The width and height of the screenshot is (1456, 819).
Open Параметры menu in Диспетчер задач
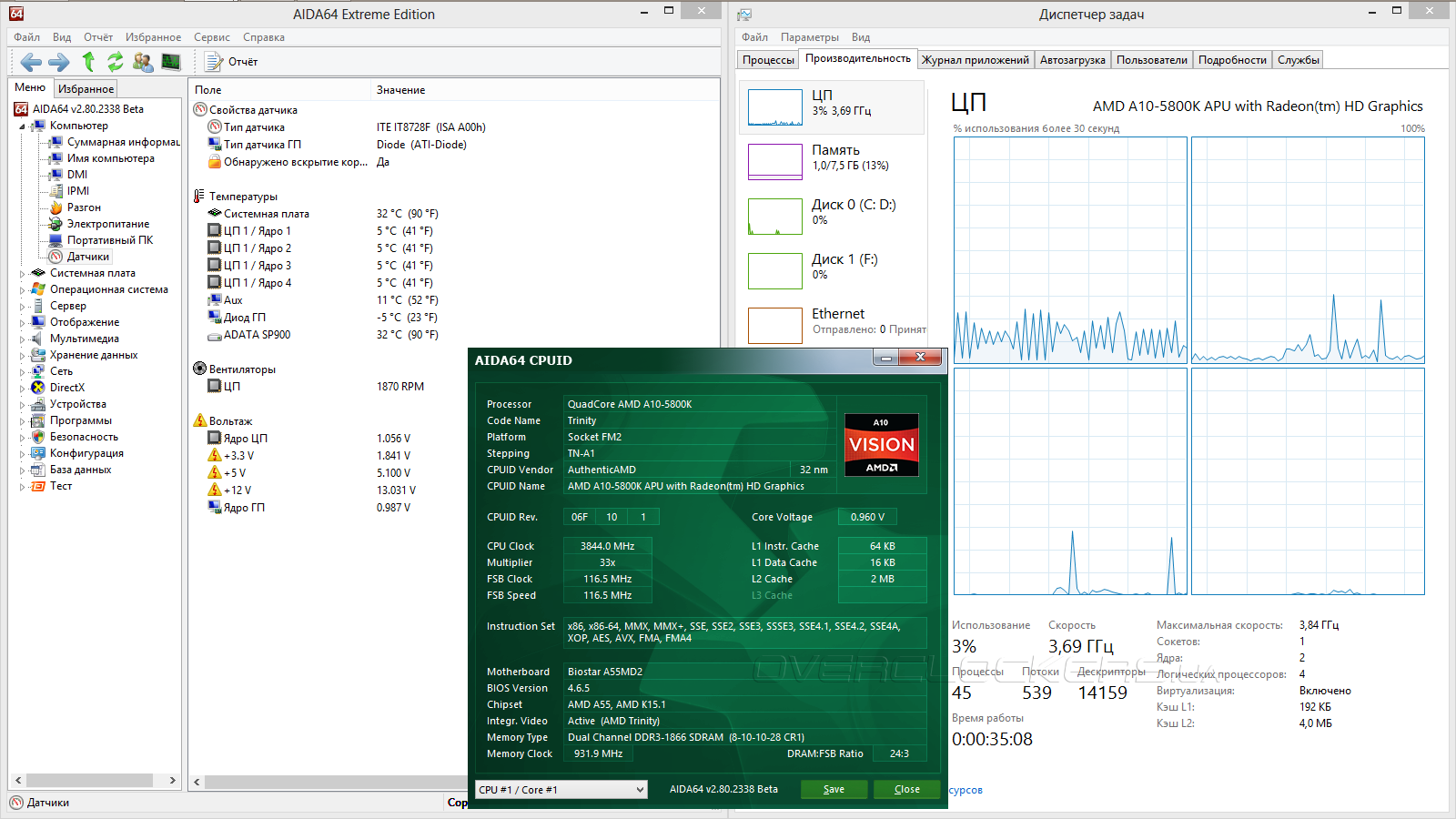(x=810, y=37)
